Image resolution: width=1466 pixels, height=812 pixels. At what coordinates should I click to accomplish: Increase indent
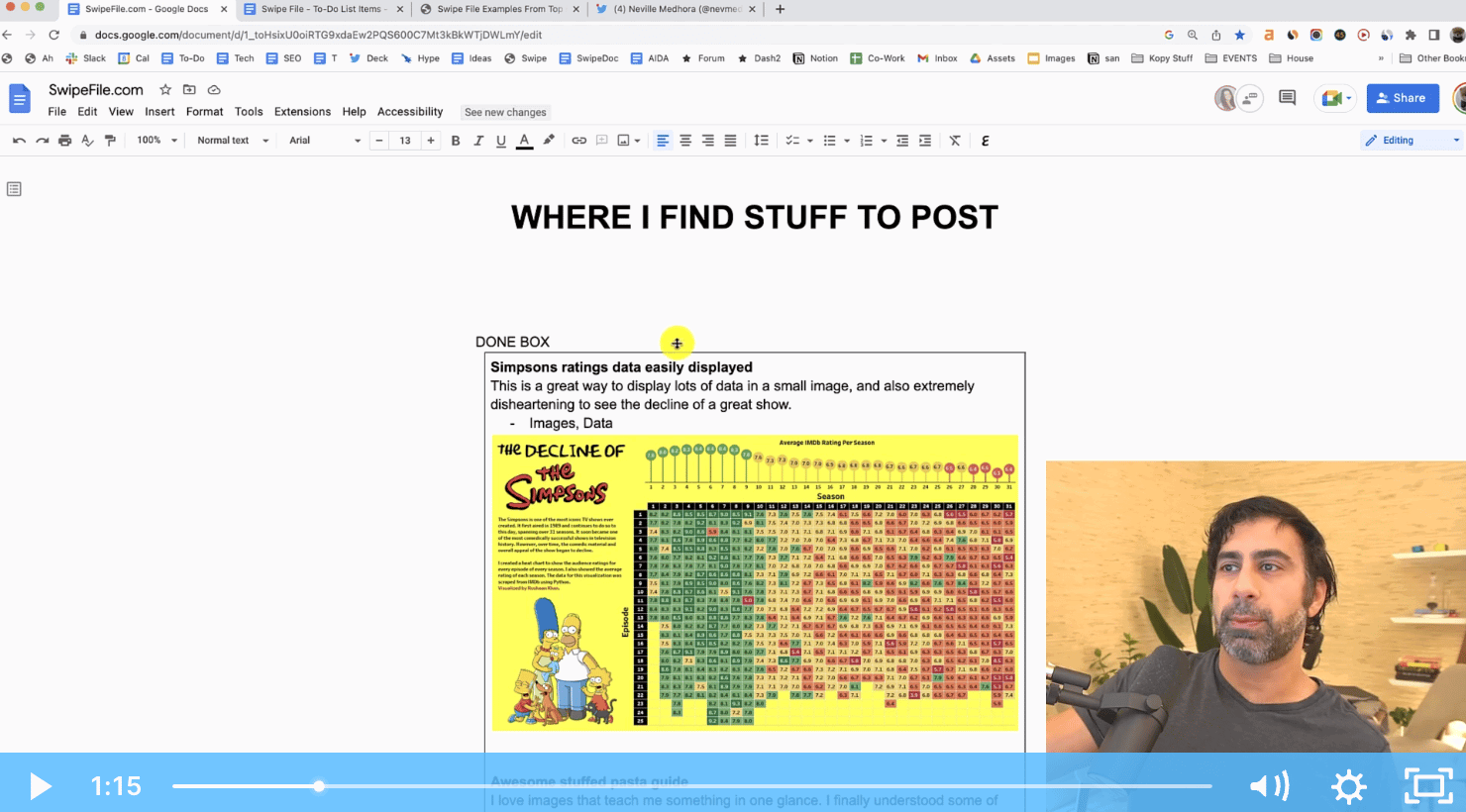click(x=925, y=141)
